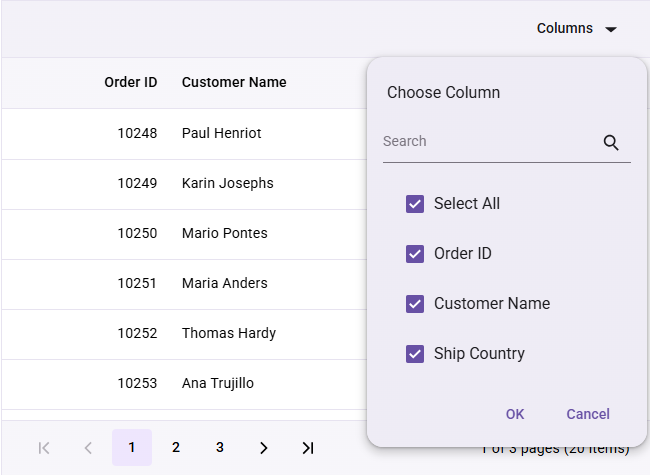
Task: Select the Karin Josephs cell
Action: [x=228, y=183]
